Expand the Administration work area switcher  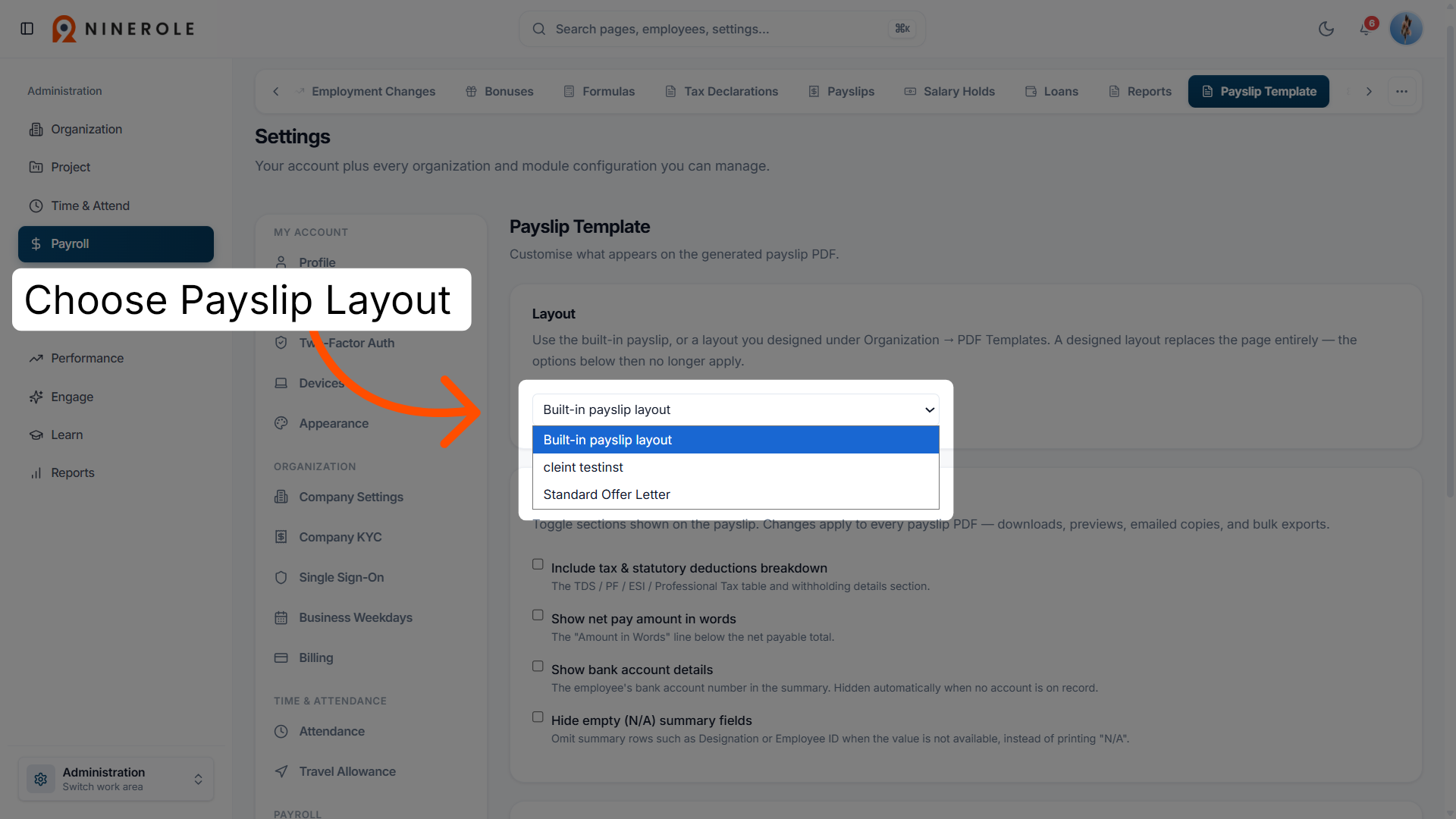116,779
